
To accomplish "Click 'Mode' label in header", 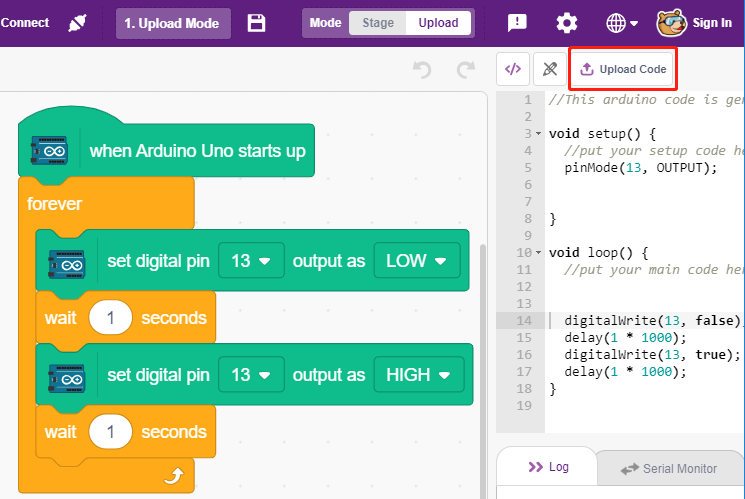I will click(325, 23).
